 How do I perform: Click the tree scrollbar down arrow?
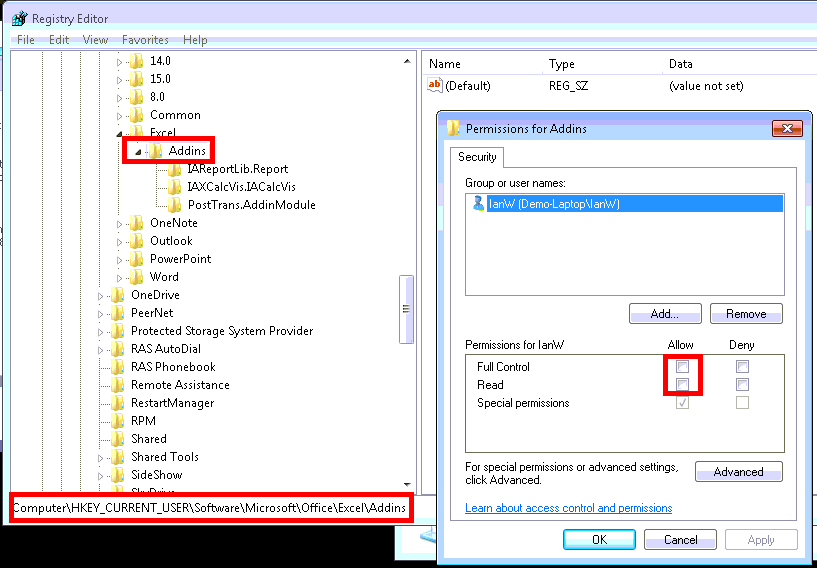[407, 484]
